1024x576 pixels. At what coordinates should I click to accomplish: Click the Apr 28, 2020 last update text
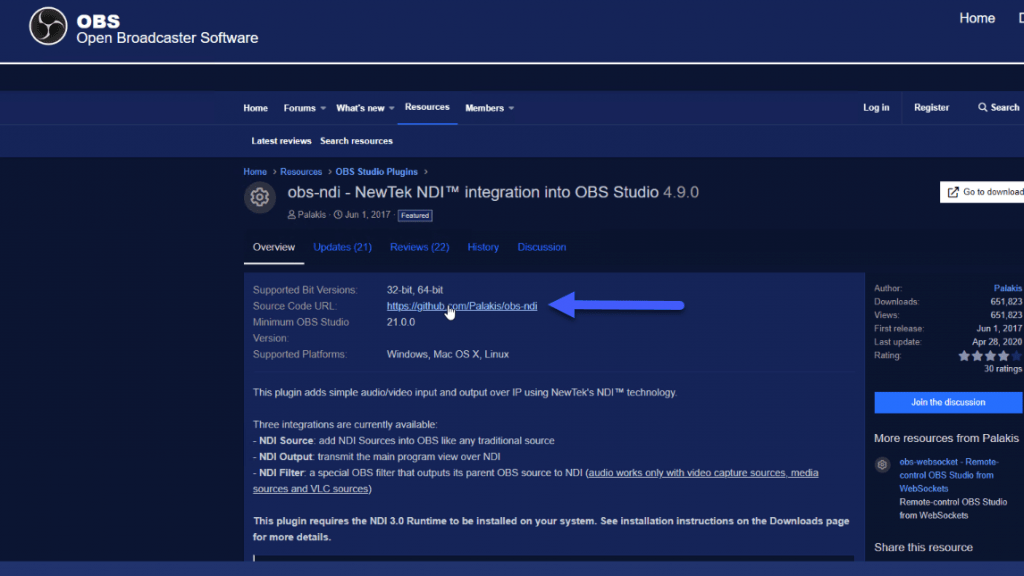click(997, 342)
